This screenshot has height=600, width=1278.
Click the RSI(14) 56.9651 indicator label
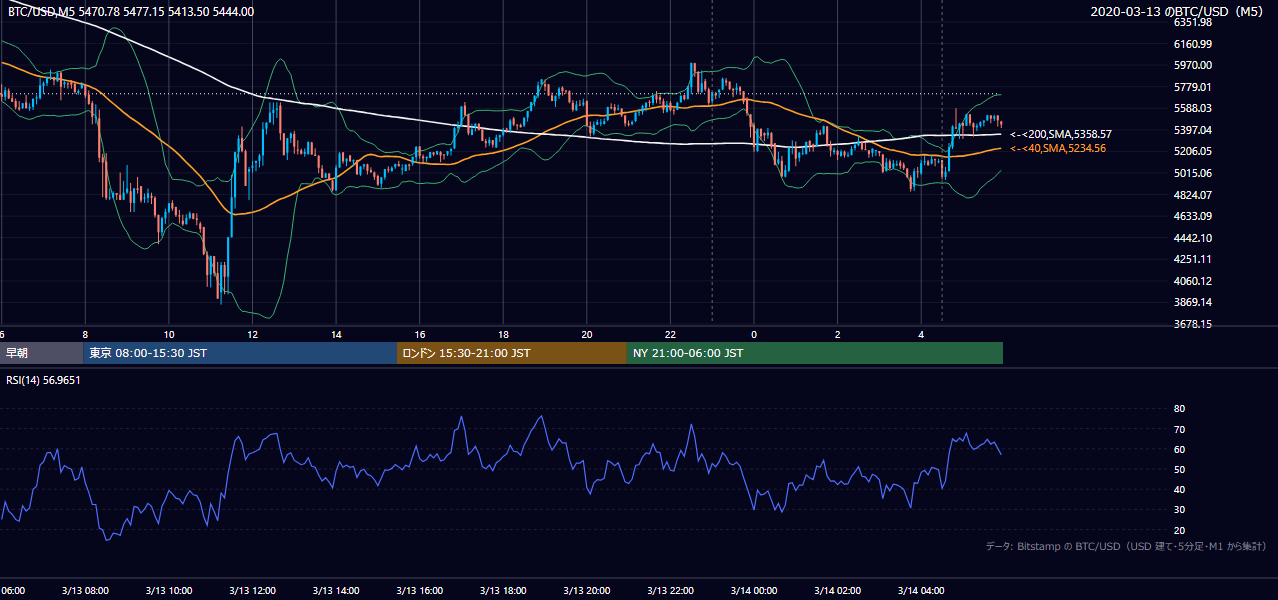point(43,380)
